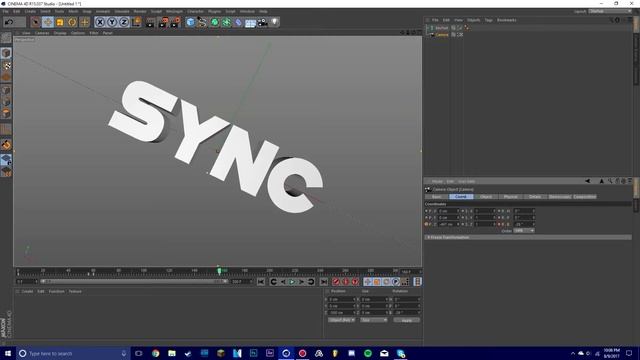Image resolution: width=640 pixels, height=360 pixels.
Task: Toggle the Camera row's active camera tag
Action: [x=460, y=35]
